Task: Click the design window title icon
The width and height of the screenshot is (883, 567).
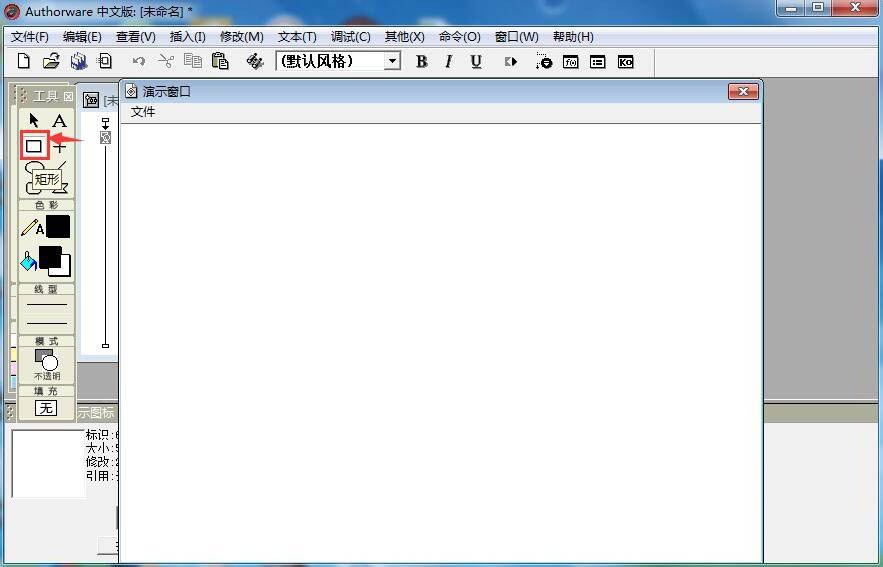Action: [x=91, y=100]
